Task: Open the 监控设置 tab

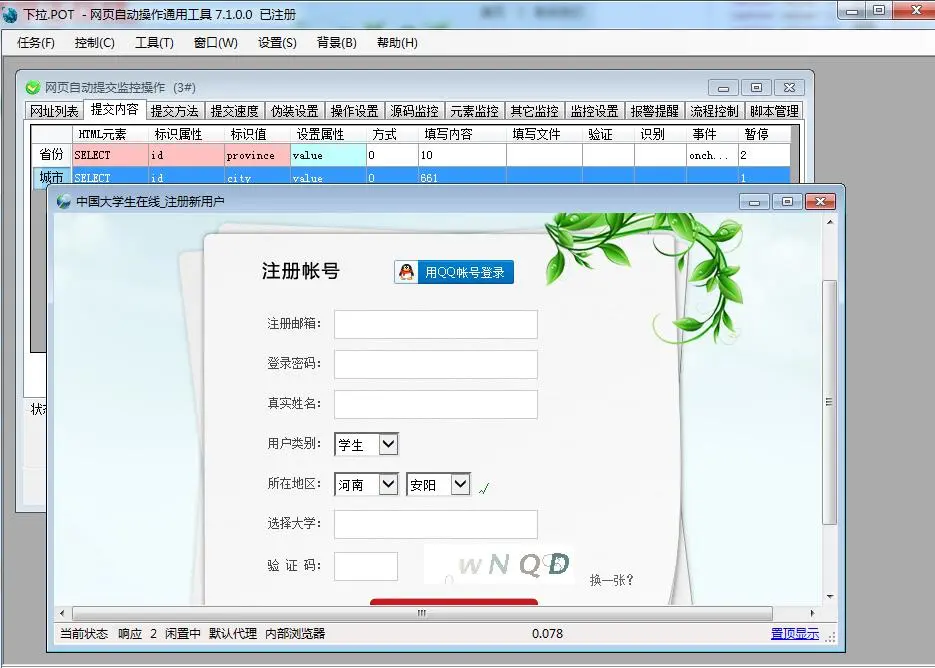Action: 595,111
